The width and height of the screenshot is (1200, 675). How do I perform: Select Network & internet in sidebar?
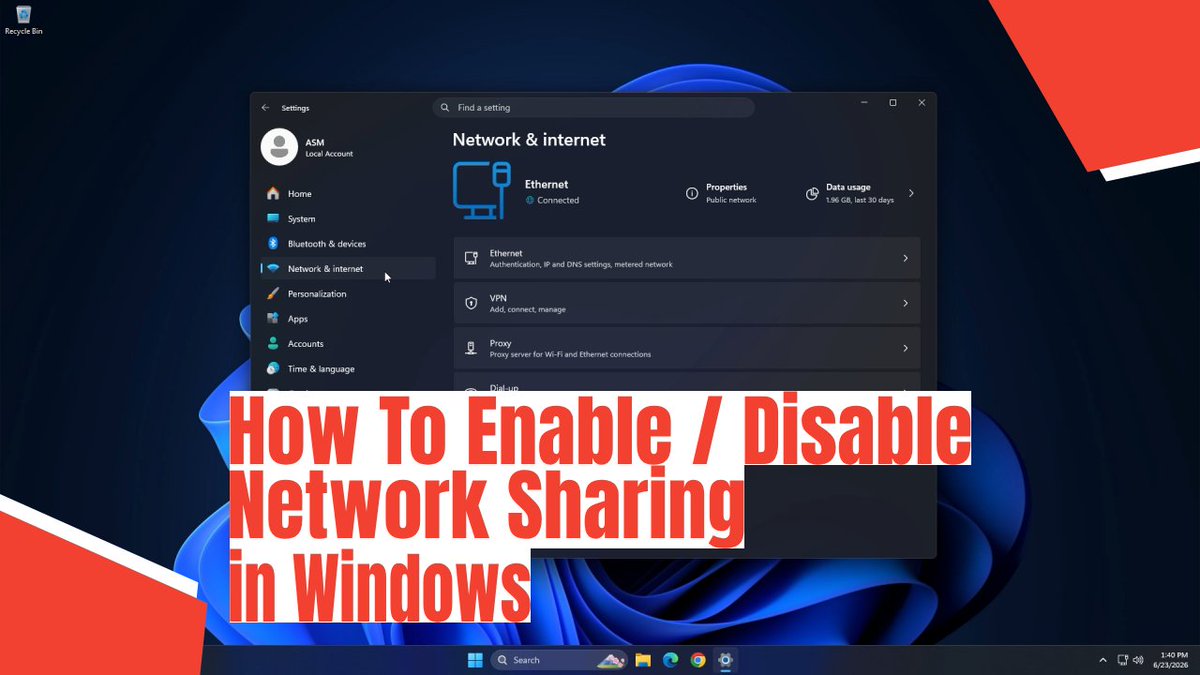tap(347, 269)
